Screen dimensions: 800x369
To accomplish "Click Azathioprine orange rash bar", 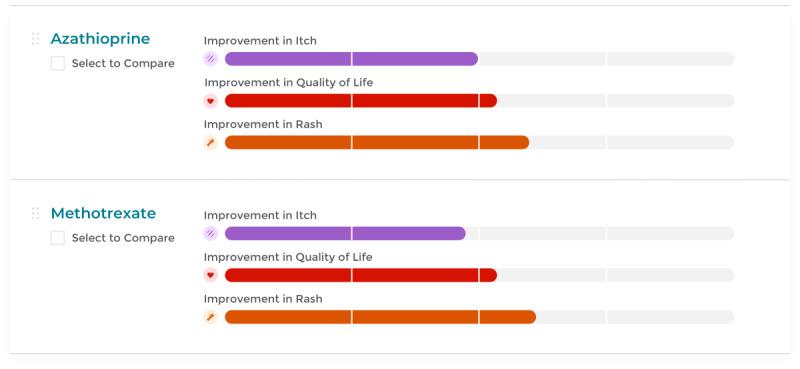I will point(377,143).
